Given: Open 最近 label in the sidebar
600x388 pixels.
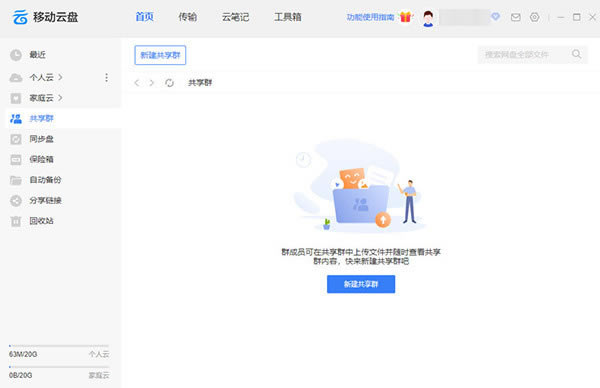Looking at the screenshot, I should [38, 55].
